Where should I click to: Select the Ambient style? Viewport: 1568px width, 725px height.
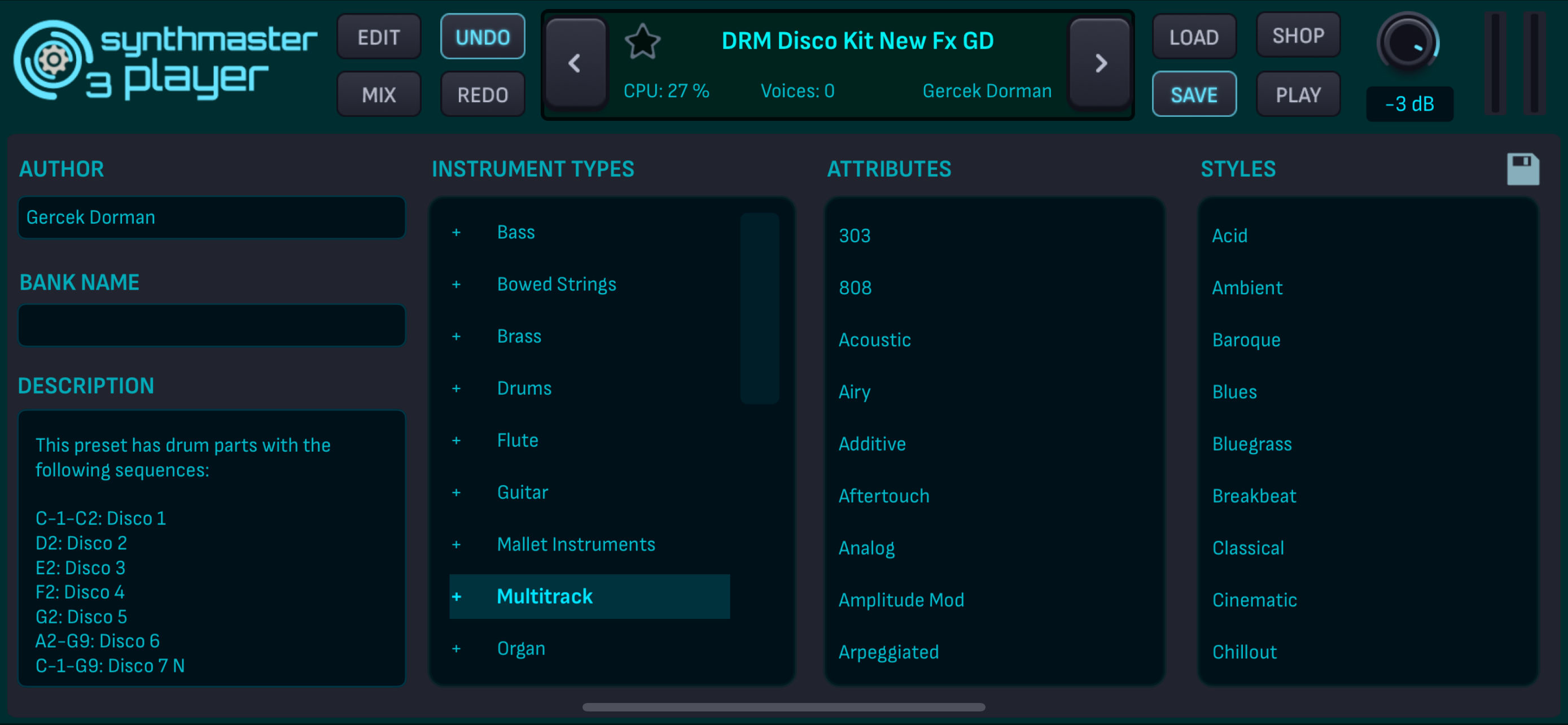1247,288
